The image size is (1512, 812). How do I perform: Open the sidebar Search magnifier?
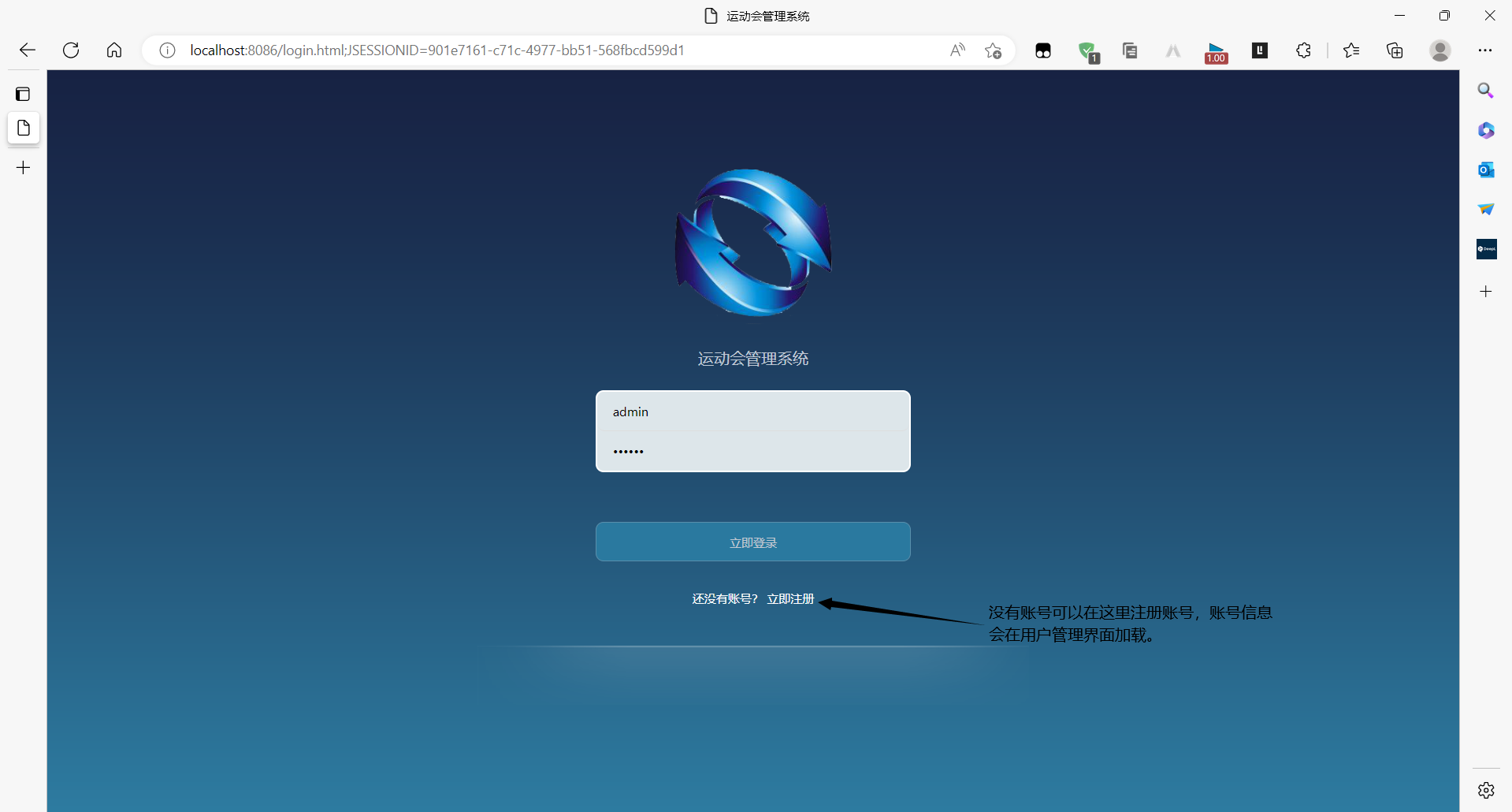(1485, 91)
